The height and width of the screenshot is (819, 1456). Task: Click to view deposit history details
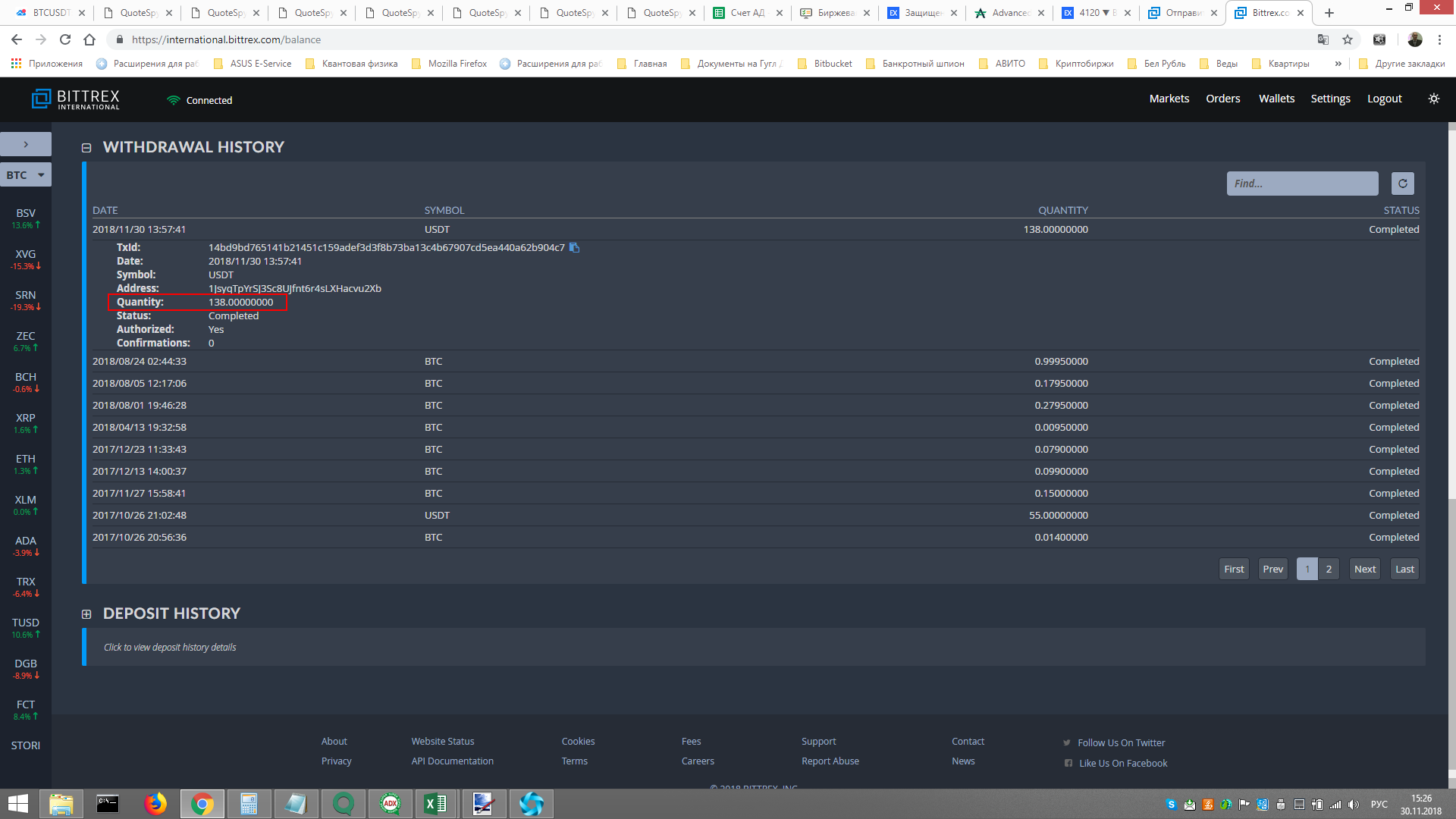(170, 648)
